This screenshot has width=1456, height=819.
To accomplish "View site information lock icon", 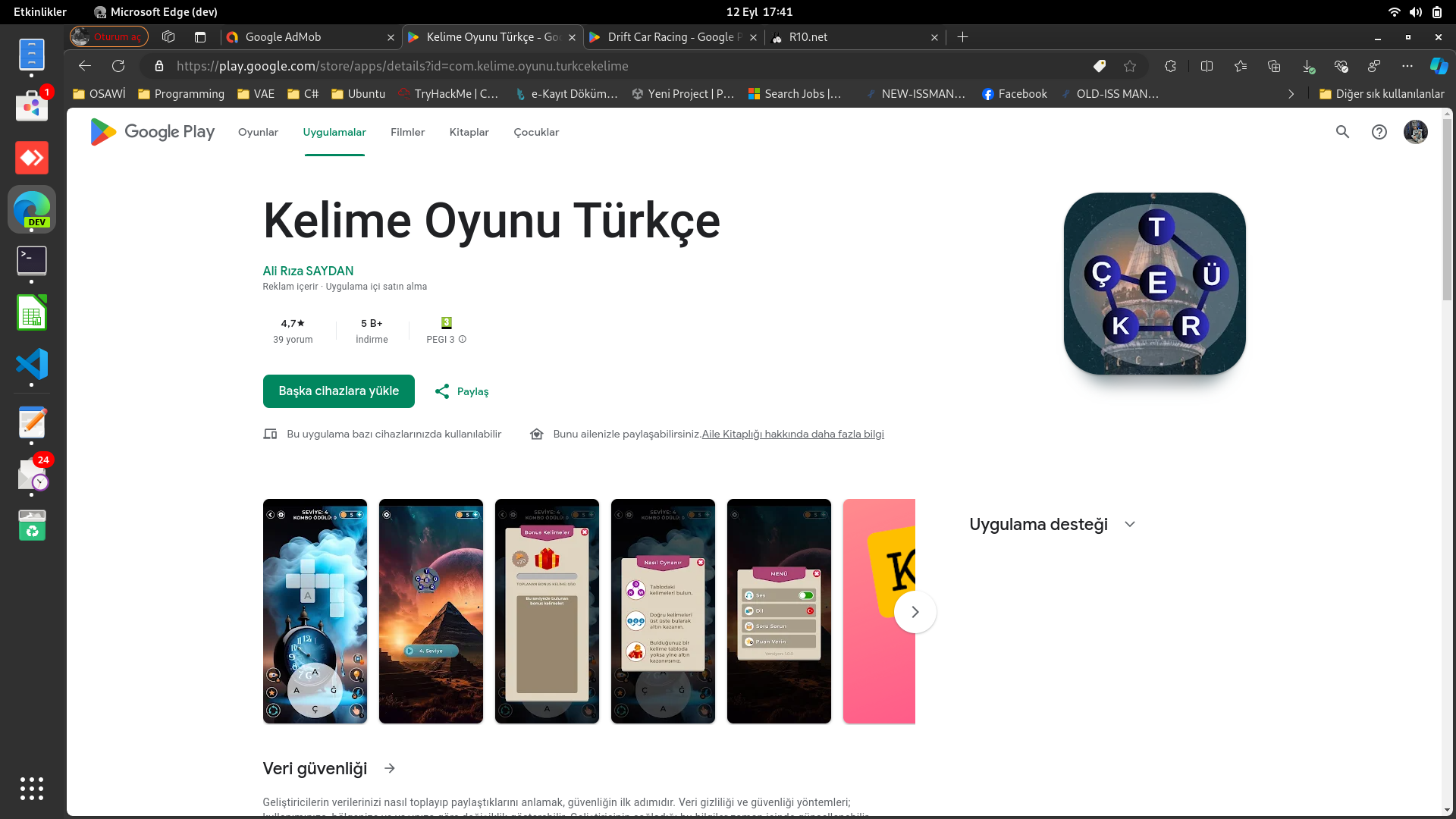I will (159, 66).
